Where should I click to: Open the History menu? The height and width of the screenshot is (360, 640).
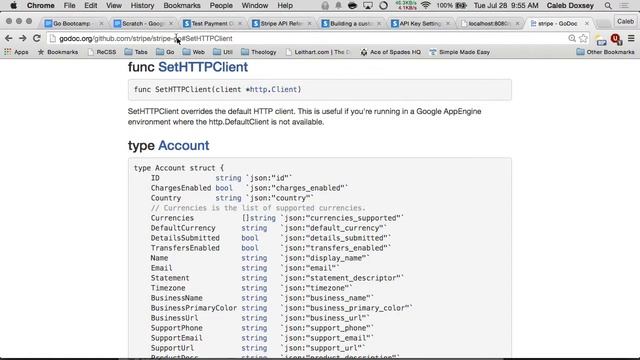pos(142,6)
